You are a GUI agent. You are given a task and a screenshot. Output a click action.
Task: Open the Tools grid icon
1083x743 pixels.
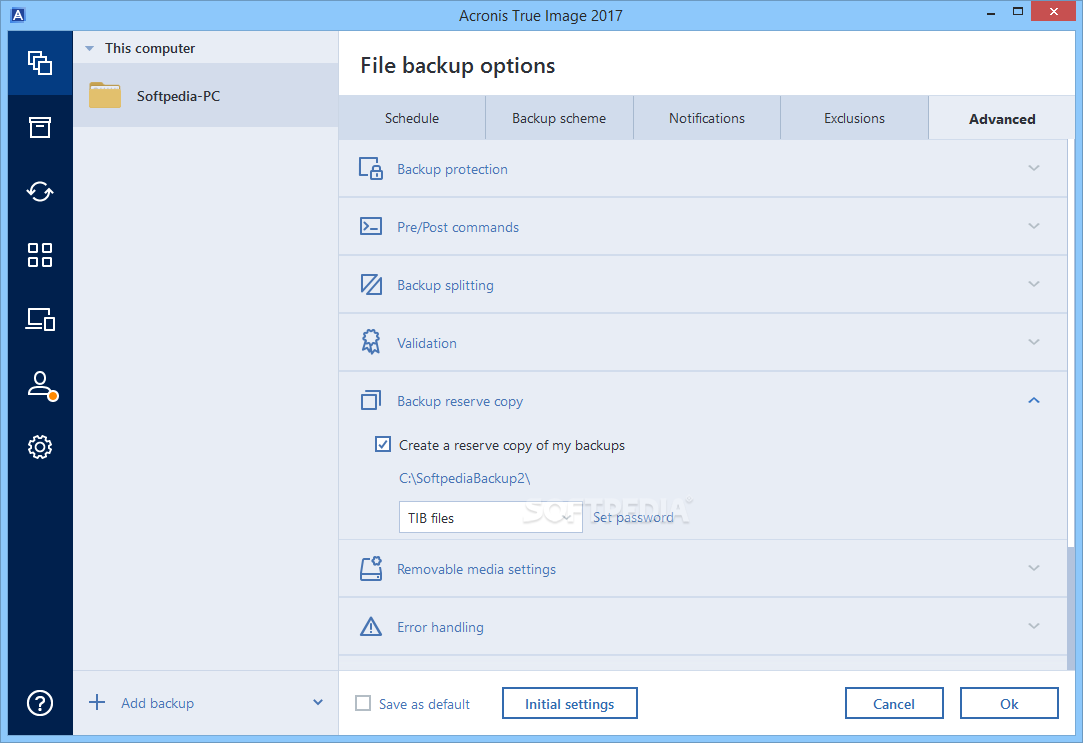point(40,255)
